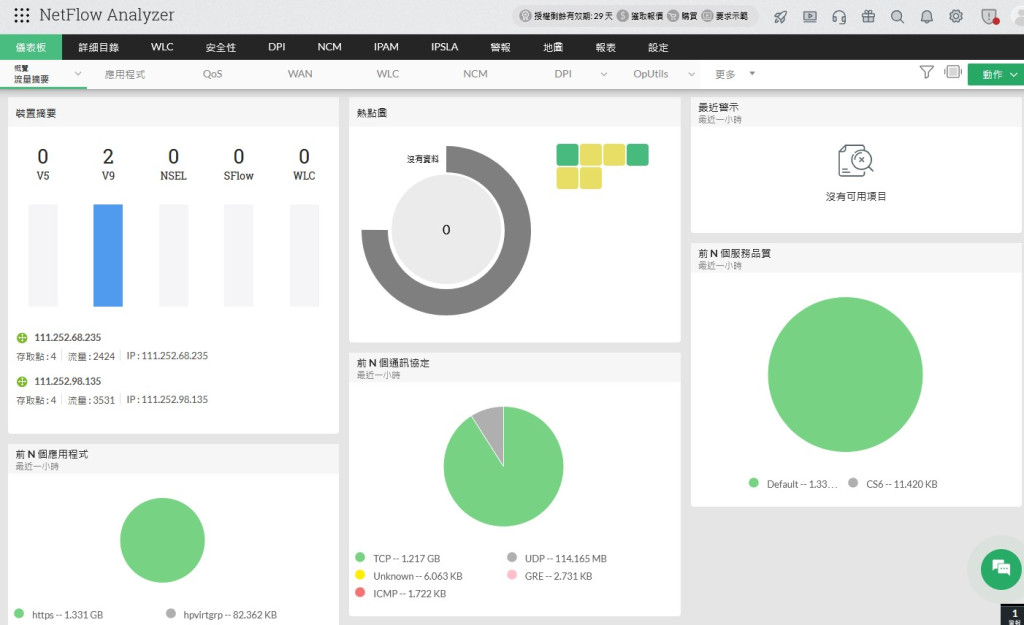Screen dimensions: 1024x625
Task: Open the notifications bell icon
Action: (x=927, y=17)
